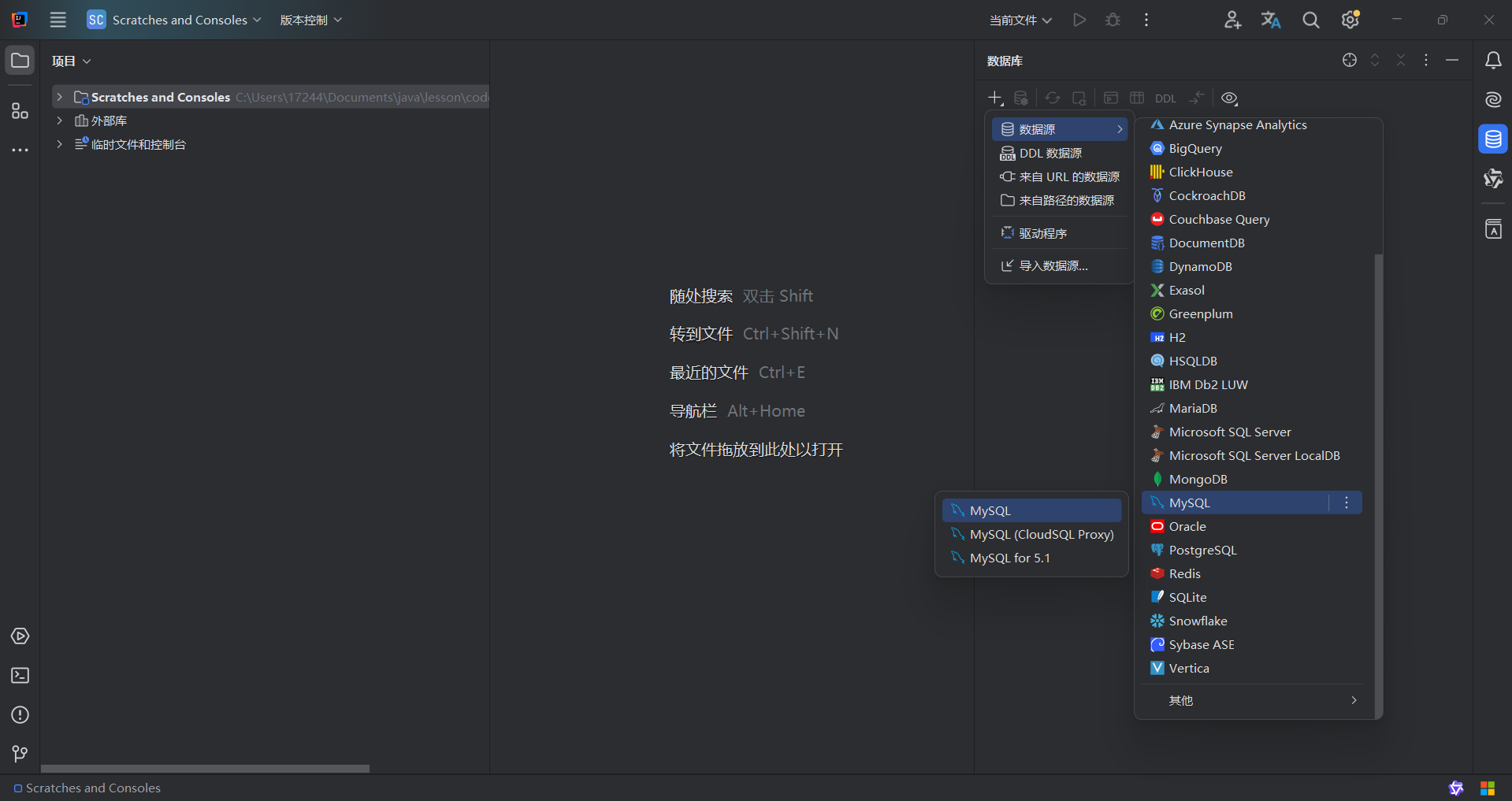Collapse all in database panel
Image resolution: width=1512 pixels, height=801 pixels.
1401,60
